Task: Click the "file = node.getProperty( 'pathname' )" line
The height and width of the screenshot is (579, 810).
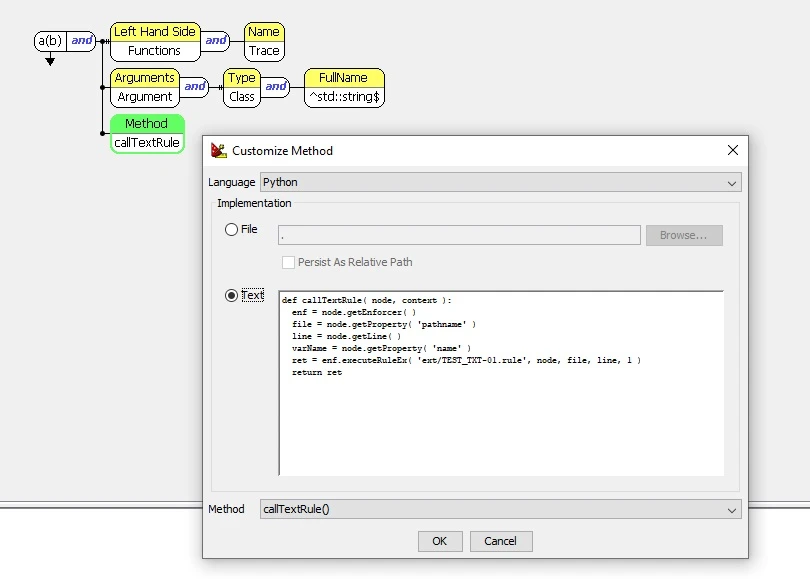Action: [384, 324]
